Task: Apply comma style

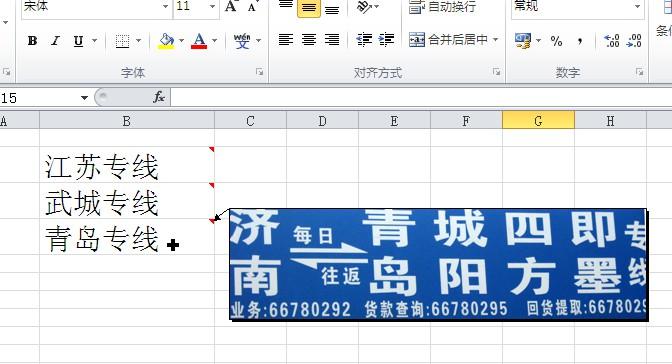Action: (579, 41)
